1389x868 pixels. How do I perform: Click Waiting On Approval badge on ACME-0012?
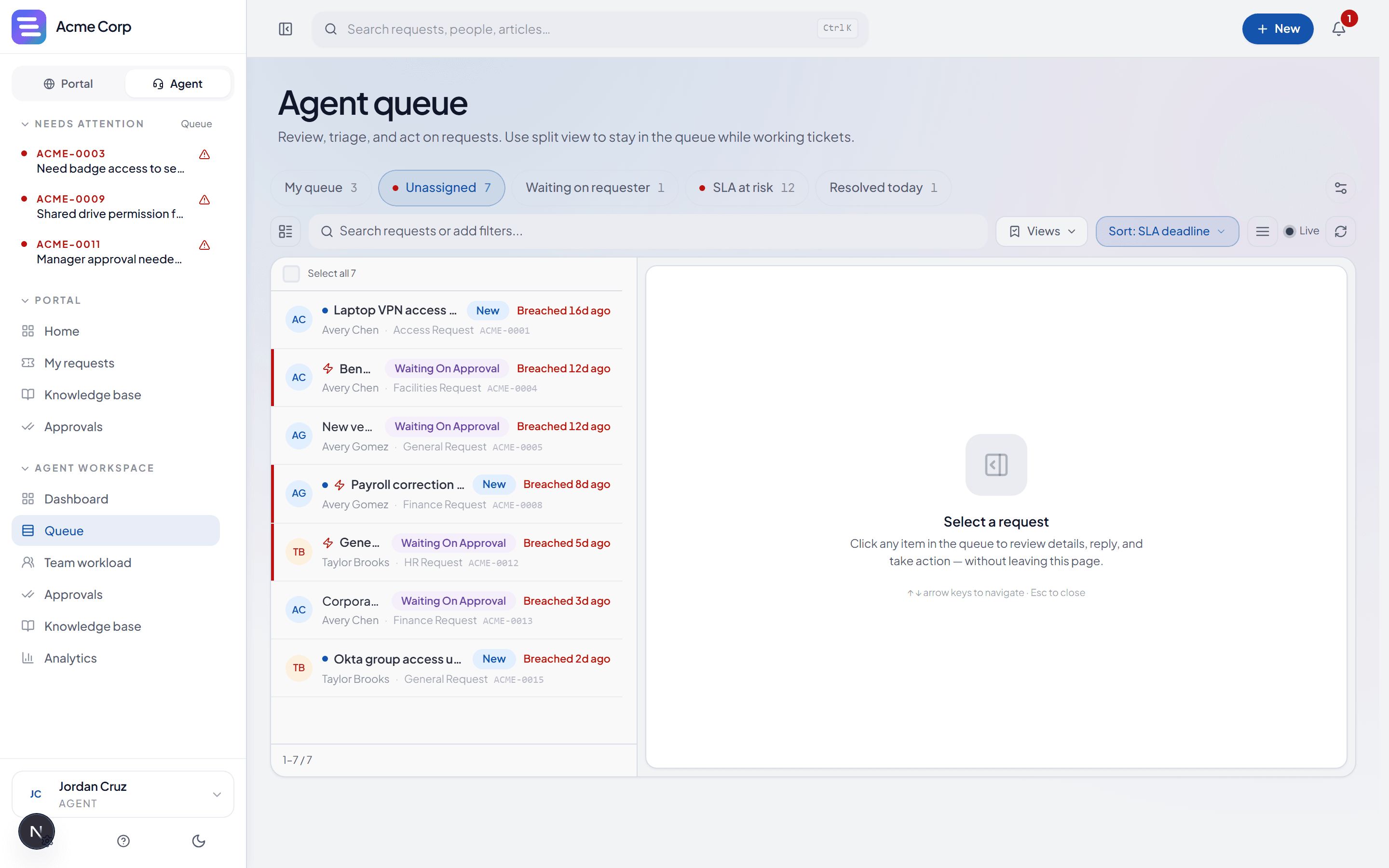tap(453, 542)
